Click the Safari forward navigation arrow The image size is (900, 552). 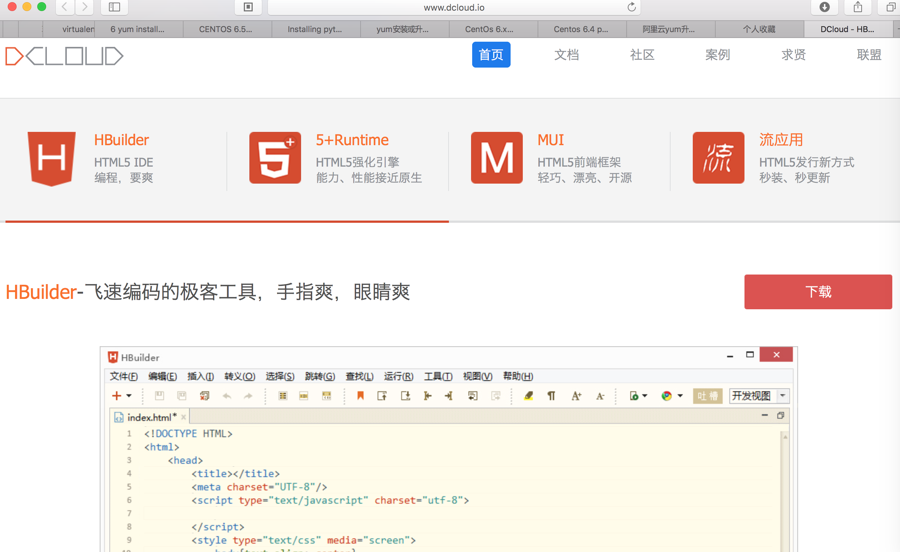click(84, 7)
